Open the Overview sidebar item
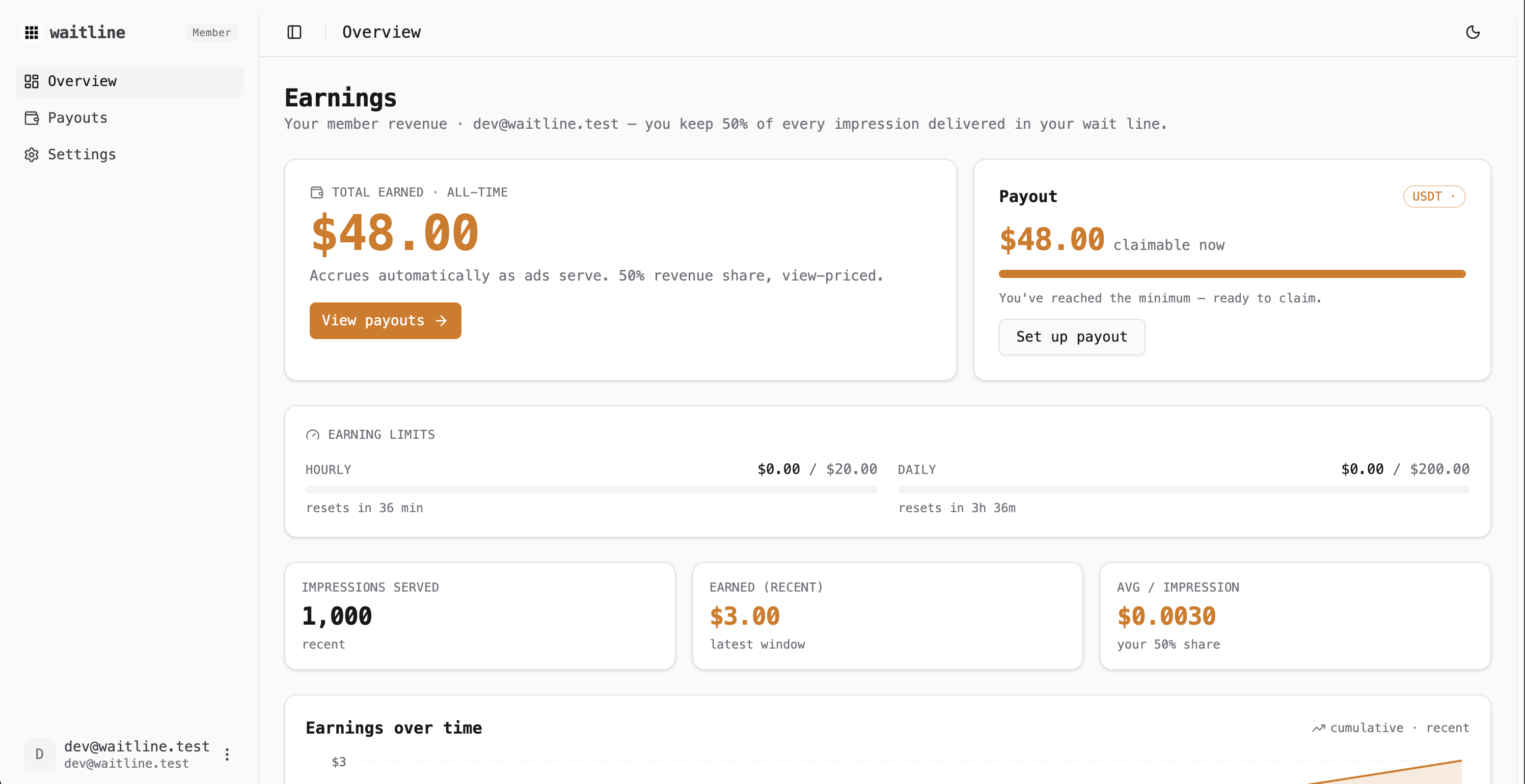Image resolution: width=1525 pixels, height=784 pixels. click(x=129, y=81)
